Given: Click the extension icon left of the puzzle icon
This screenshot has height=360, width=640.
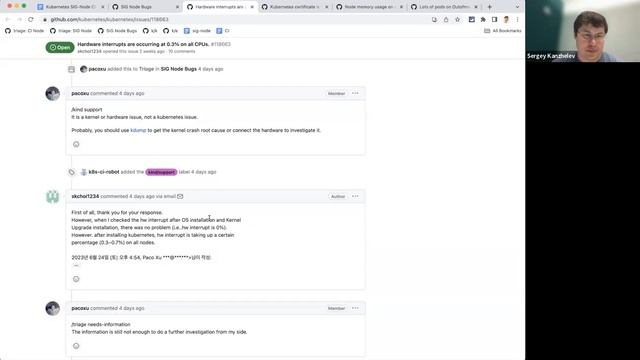Looking at the screenshot, I should pyautogui.click(x=471, y=19).
